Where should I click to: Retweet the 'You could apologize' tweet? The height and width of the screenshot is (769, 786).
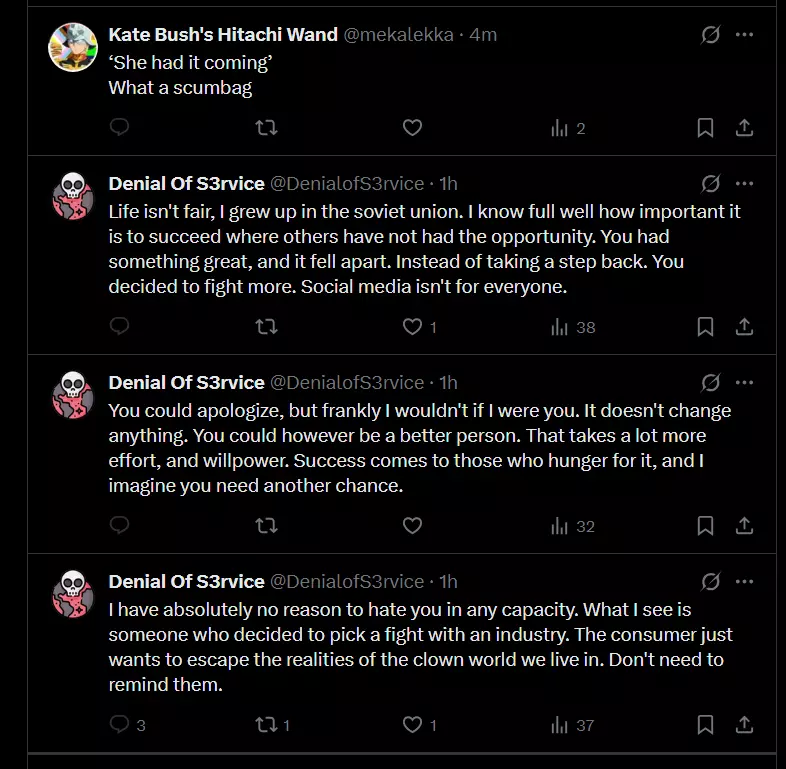(x=266, y=526)
